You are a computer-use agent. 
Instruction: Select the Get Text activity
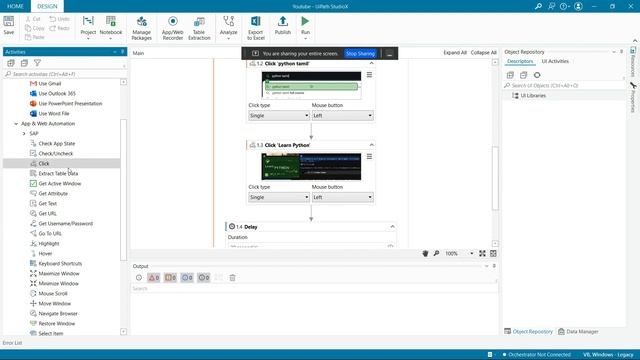[x=48, y=203]
